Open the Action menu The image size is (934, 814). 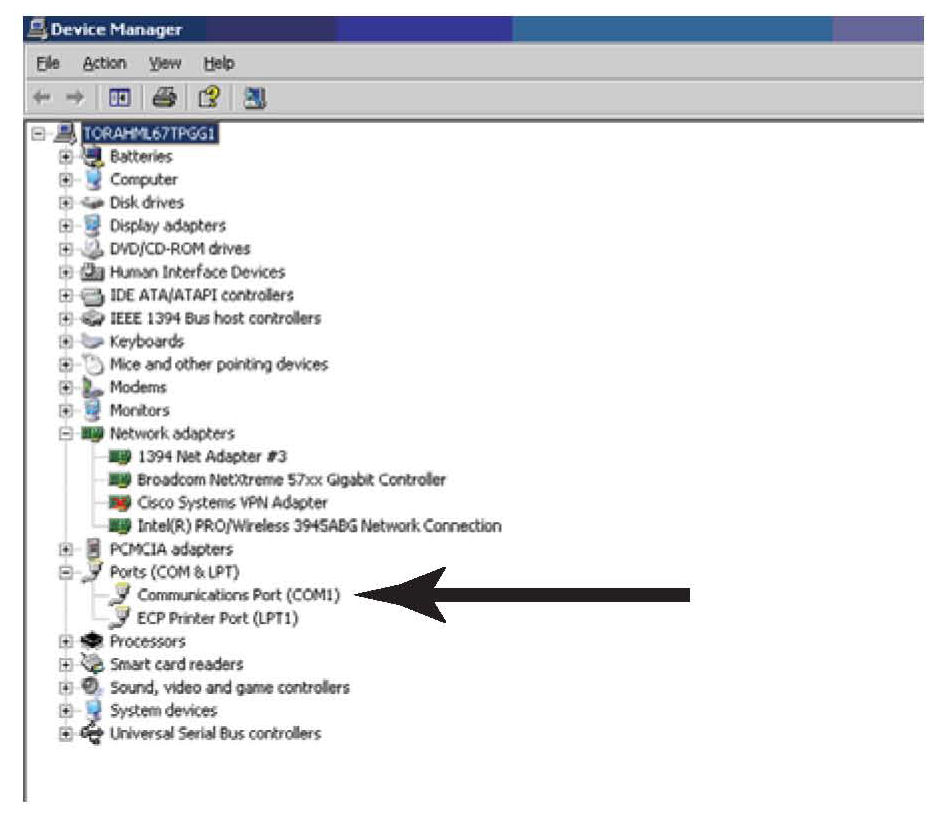tap(104, 63)
